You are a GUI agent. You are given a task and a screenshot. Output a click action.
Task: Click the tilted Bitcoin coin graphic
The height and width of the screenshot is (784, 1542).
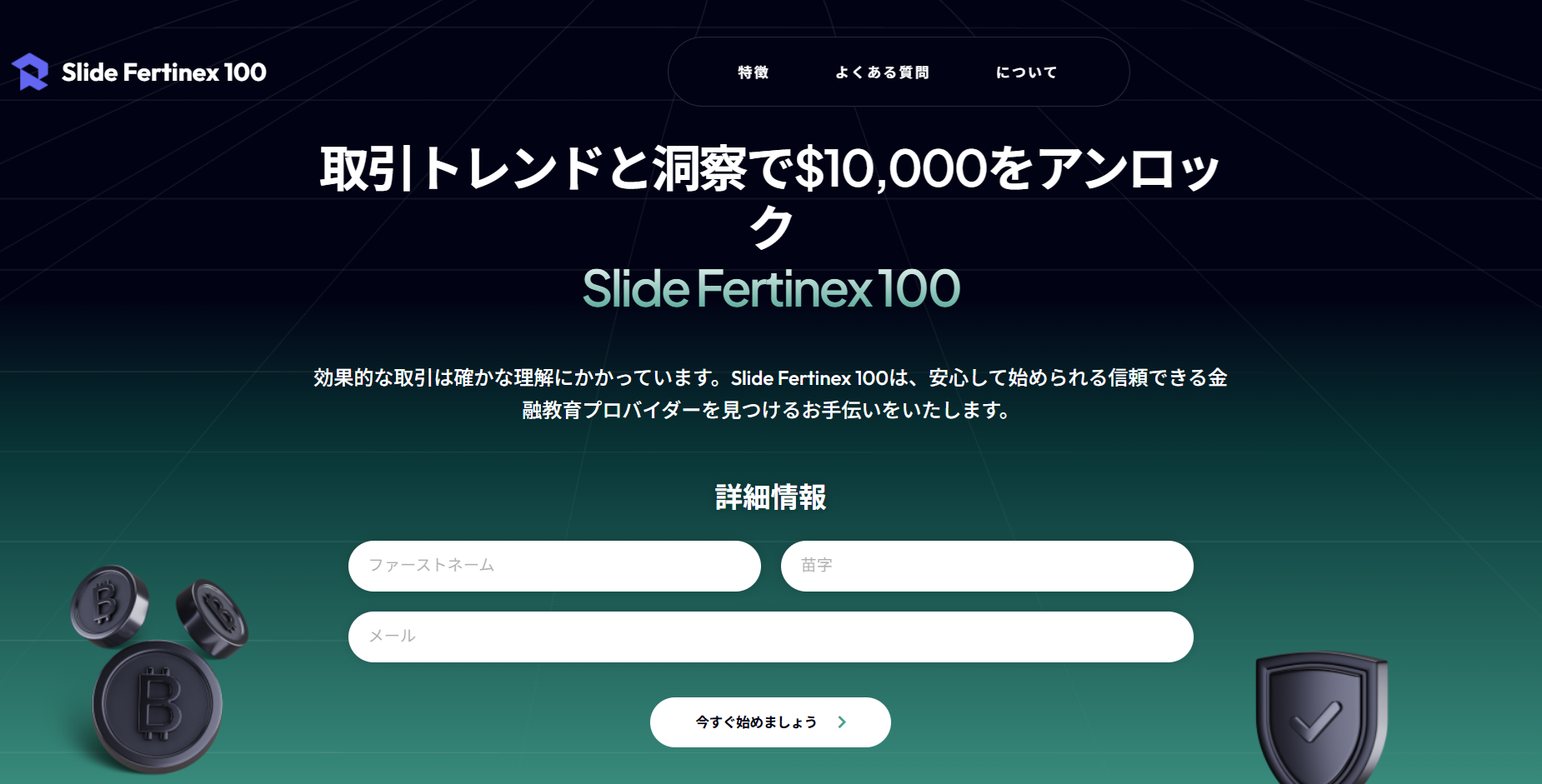coord(213,617)
